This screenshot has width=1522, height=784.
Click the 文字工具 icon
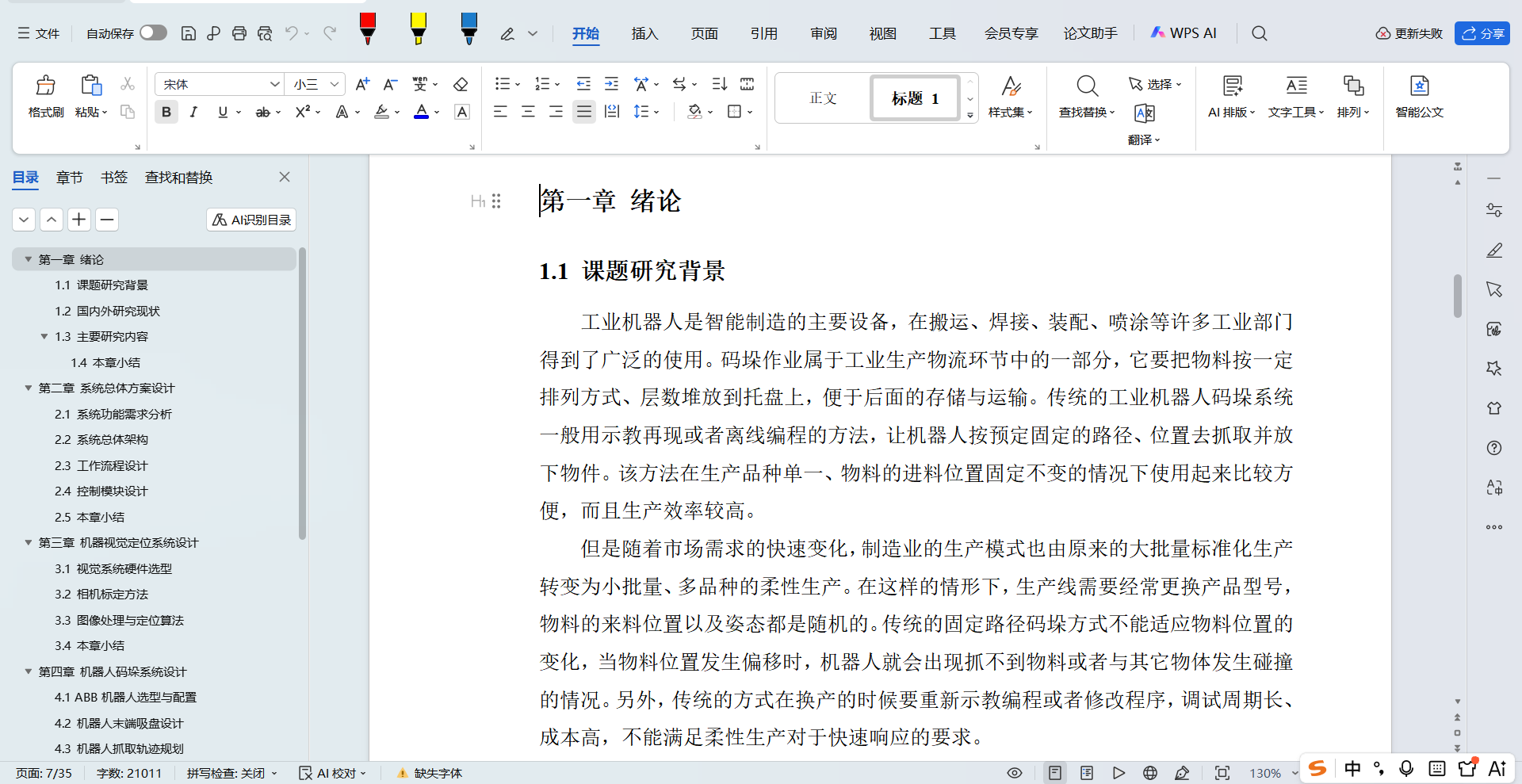(x=1296, y=86)
